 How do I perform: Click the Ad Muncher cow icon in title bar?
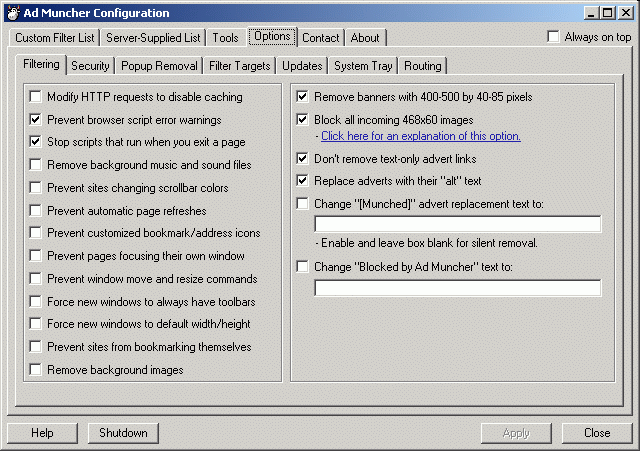tap(13, 13)
